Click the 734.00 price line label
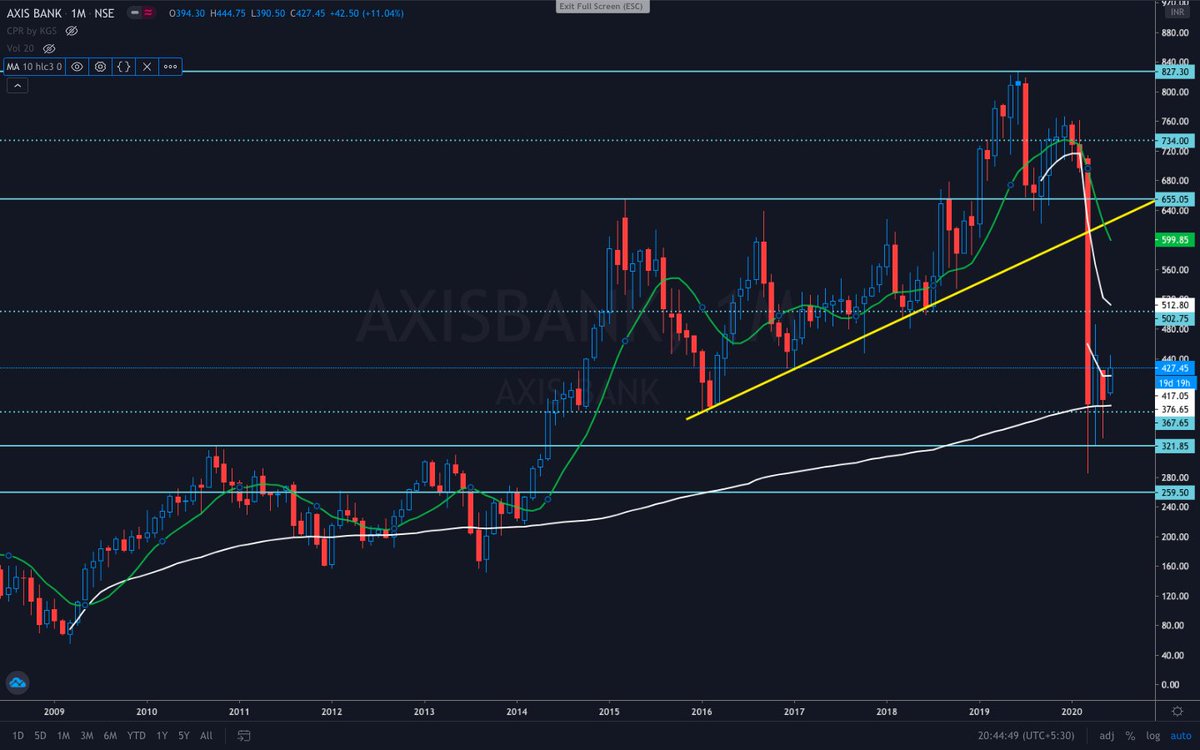 pos(1176,141)
